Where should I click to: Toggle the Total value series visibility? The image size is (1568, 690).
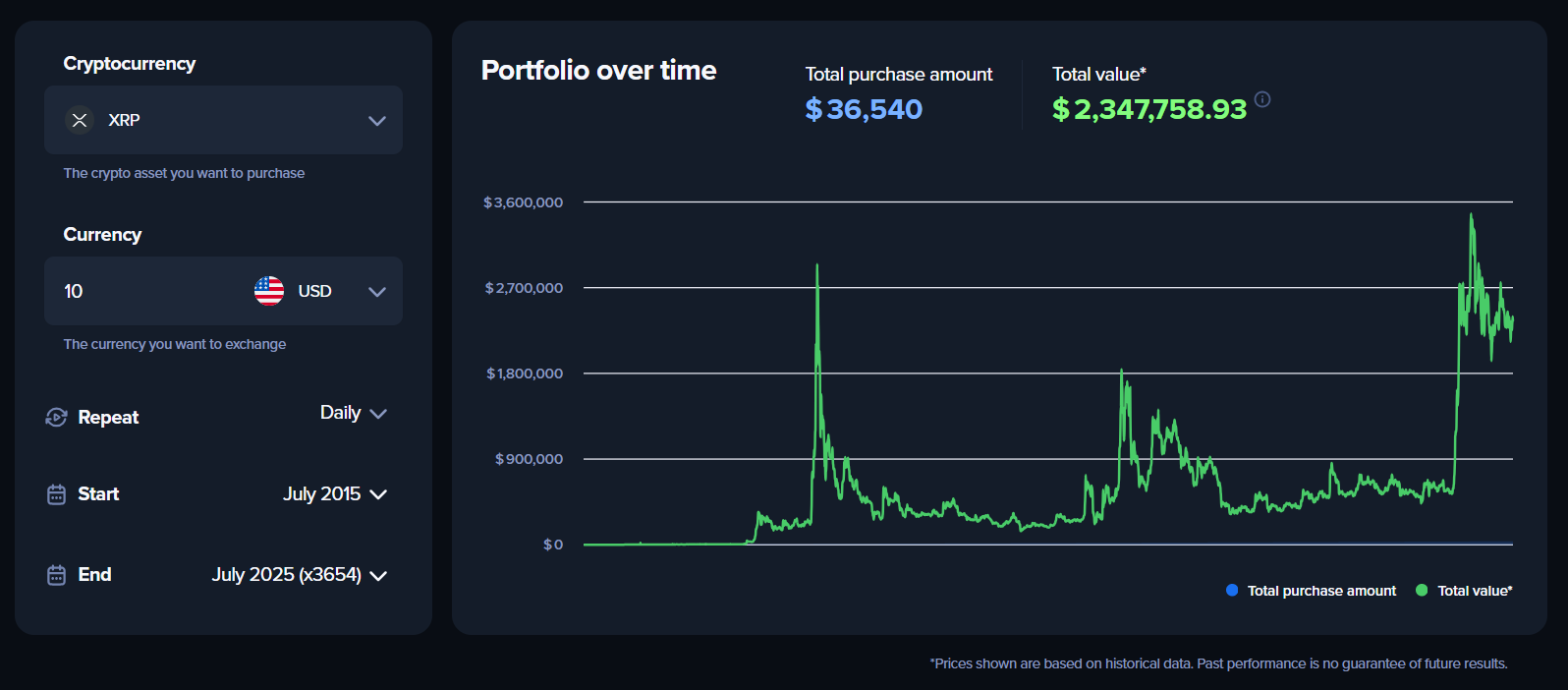(x=1464, y=590)
